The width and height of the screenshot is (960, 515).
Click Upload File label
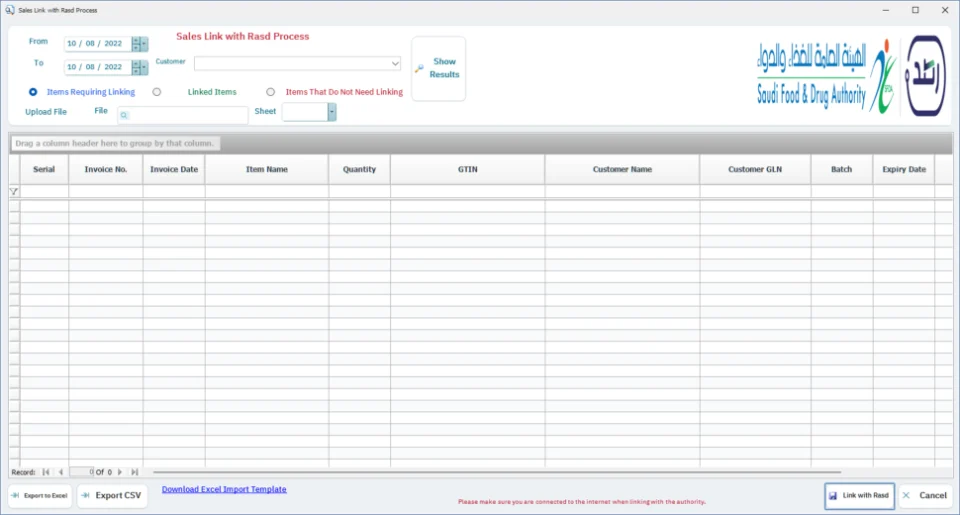click(46, 111)
